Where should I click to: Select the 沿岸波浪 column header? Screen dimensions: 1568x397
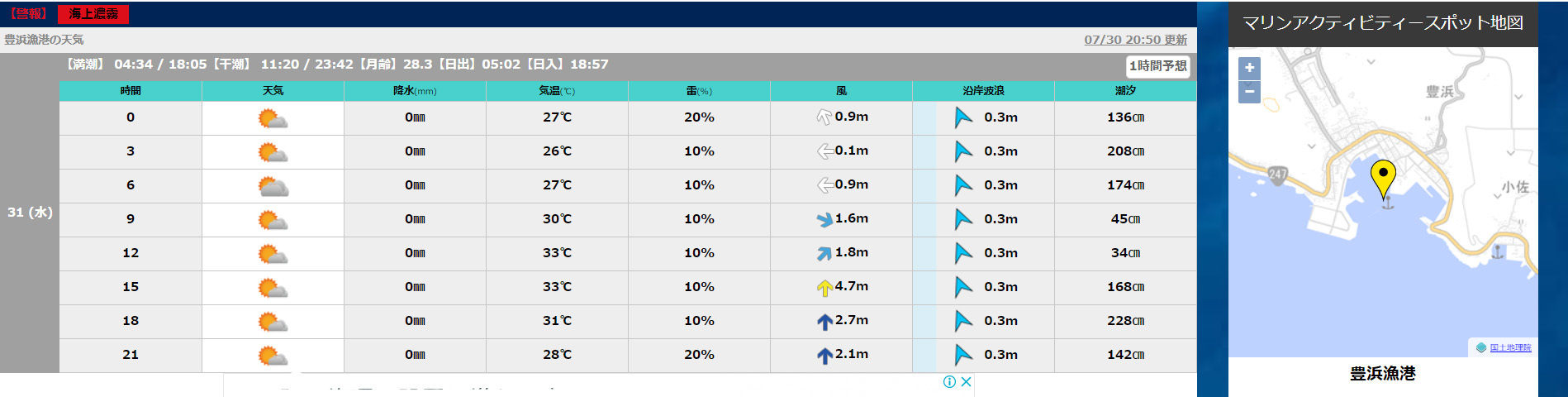[983, 91]
